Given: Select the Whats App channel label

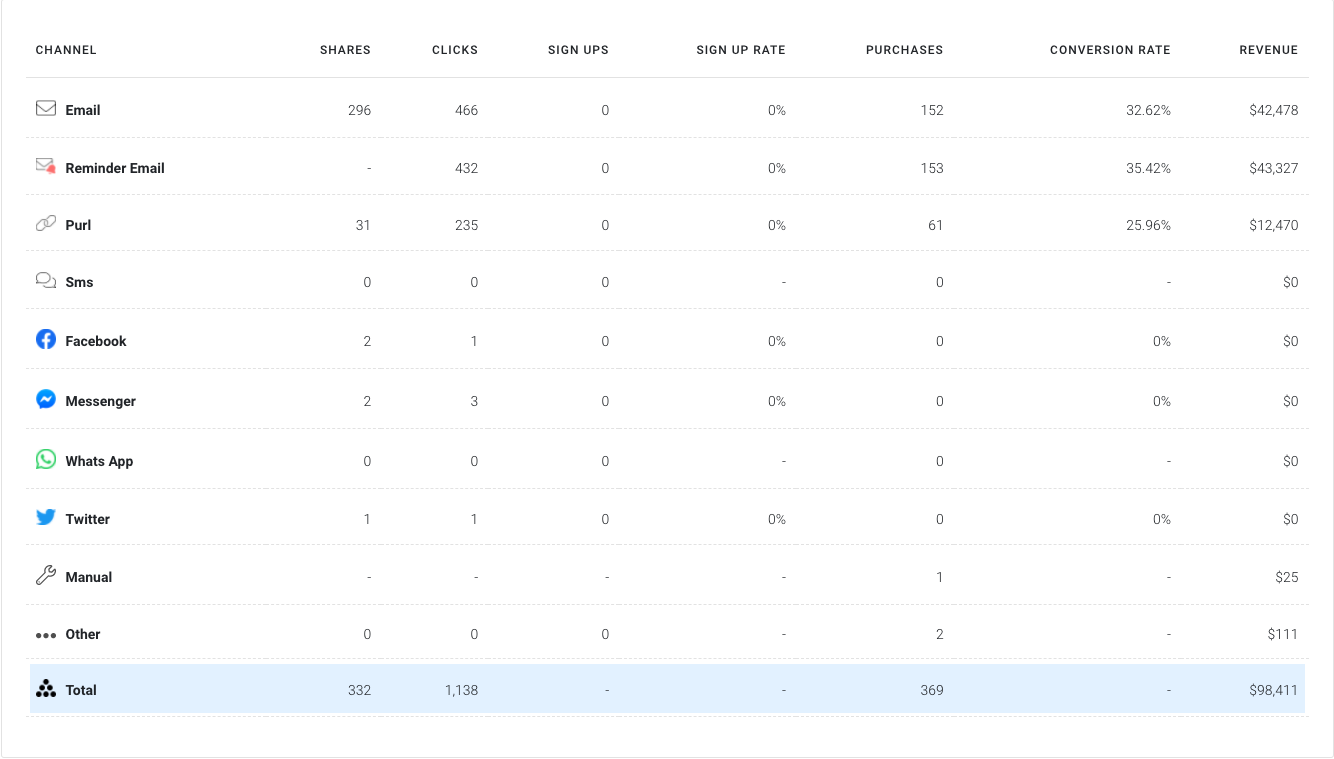Looking at the screenshot, I should (x=99, y=461).
